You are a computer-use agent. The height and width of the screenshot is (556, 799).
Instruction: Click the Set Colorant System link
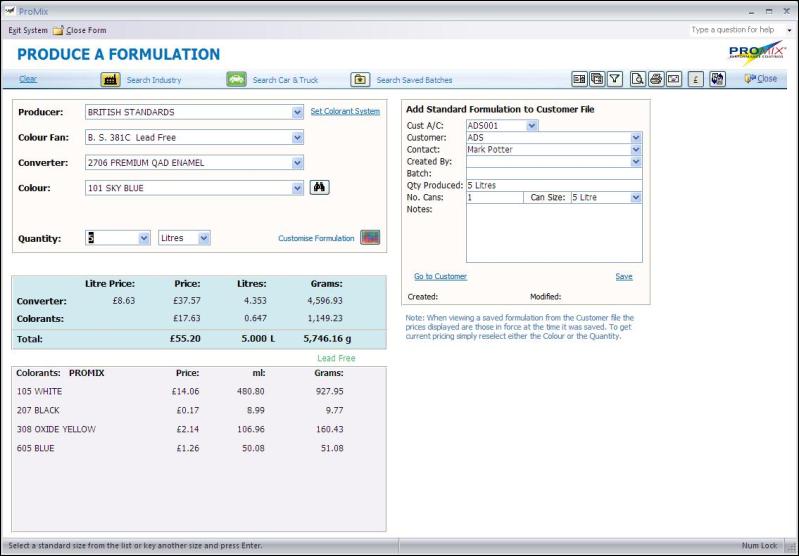click(x=345, y=112)
